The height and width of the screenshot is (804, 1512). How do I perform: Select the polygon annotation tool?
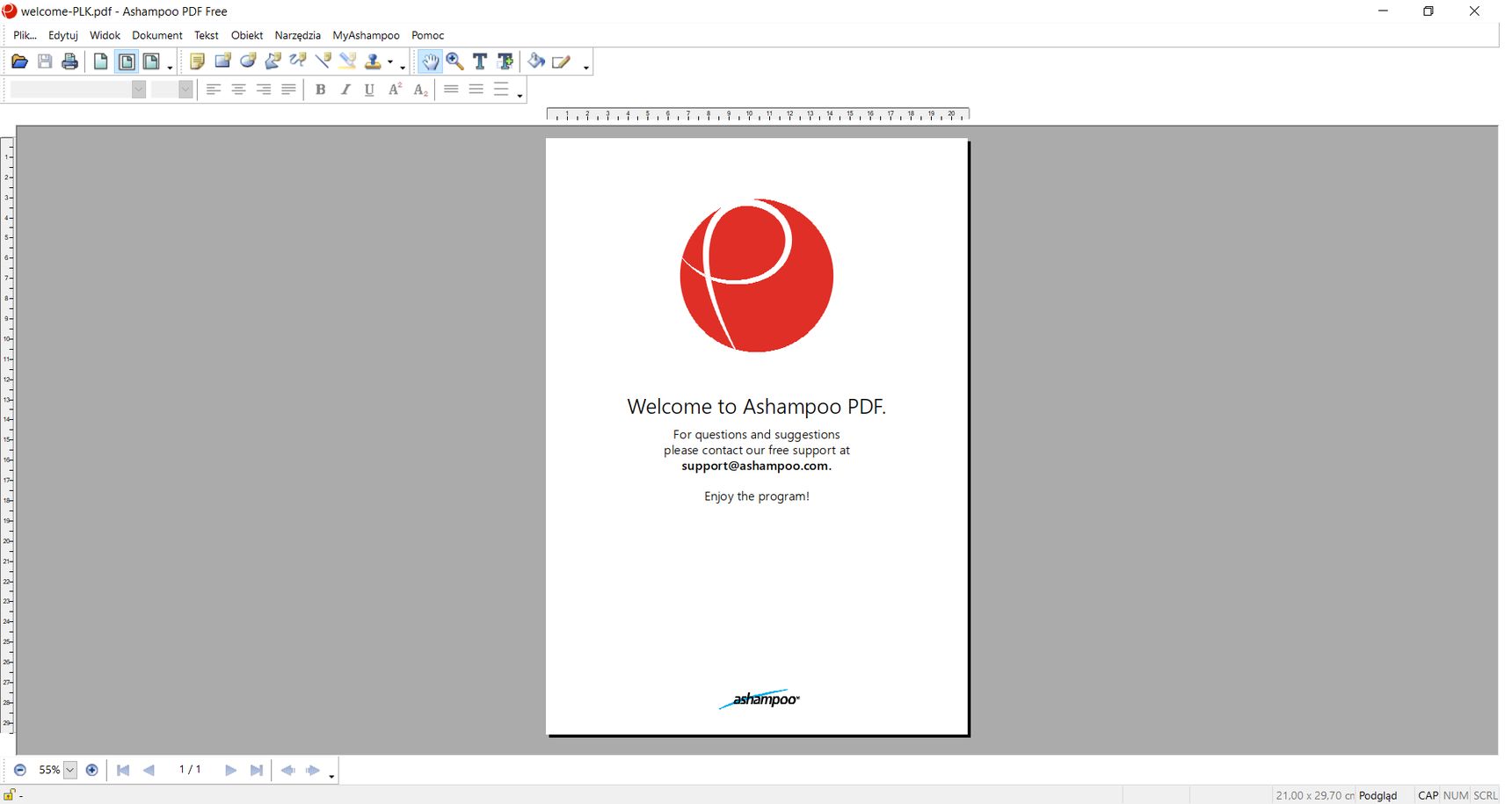(273, 62)
